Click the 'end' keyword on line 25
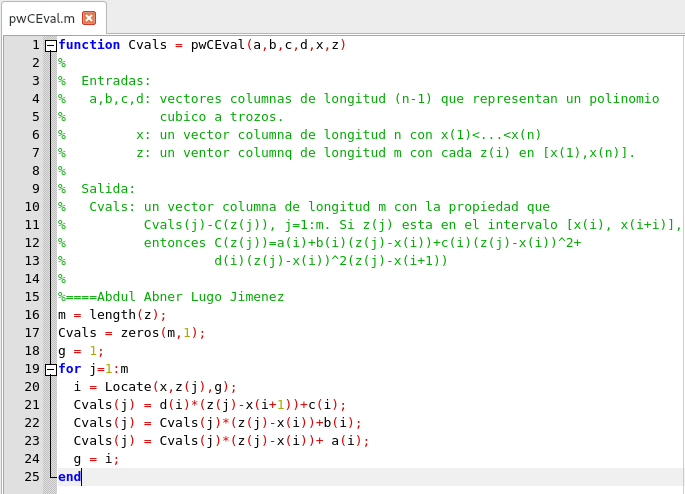The height and width of the screenshot is (494, 685). click(x=69, y=477)
